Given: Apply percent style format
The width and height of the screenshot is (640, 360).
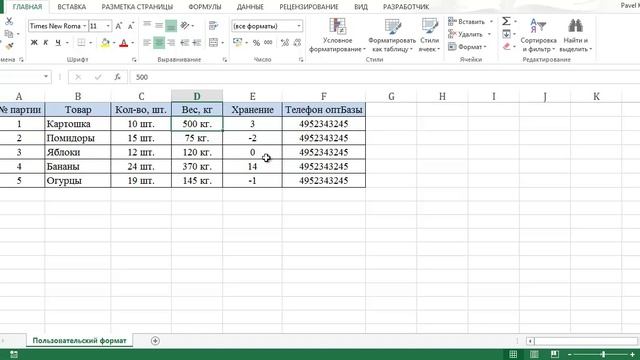Looking at the screenshot, I should [x=256, y=43].
